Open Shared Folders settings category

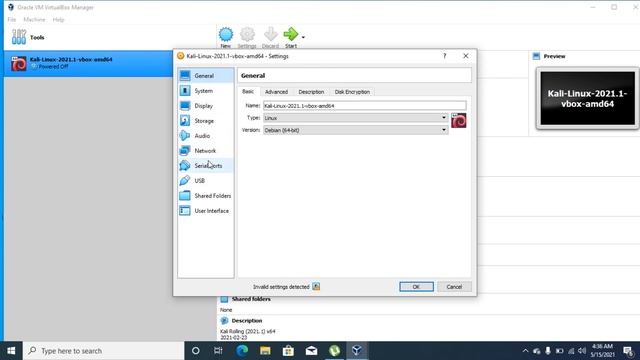(x=206, y=196)
